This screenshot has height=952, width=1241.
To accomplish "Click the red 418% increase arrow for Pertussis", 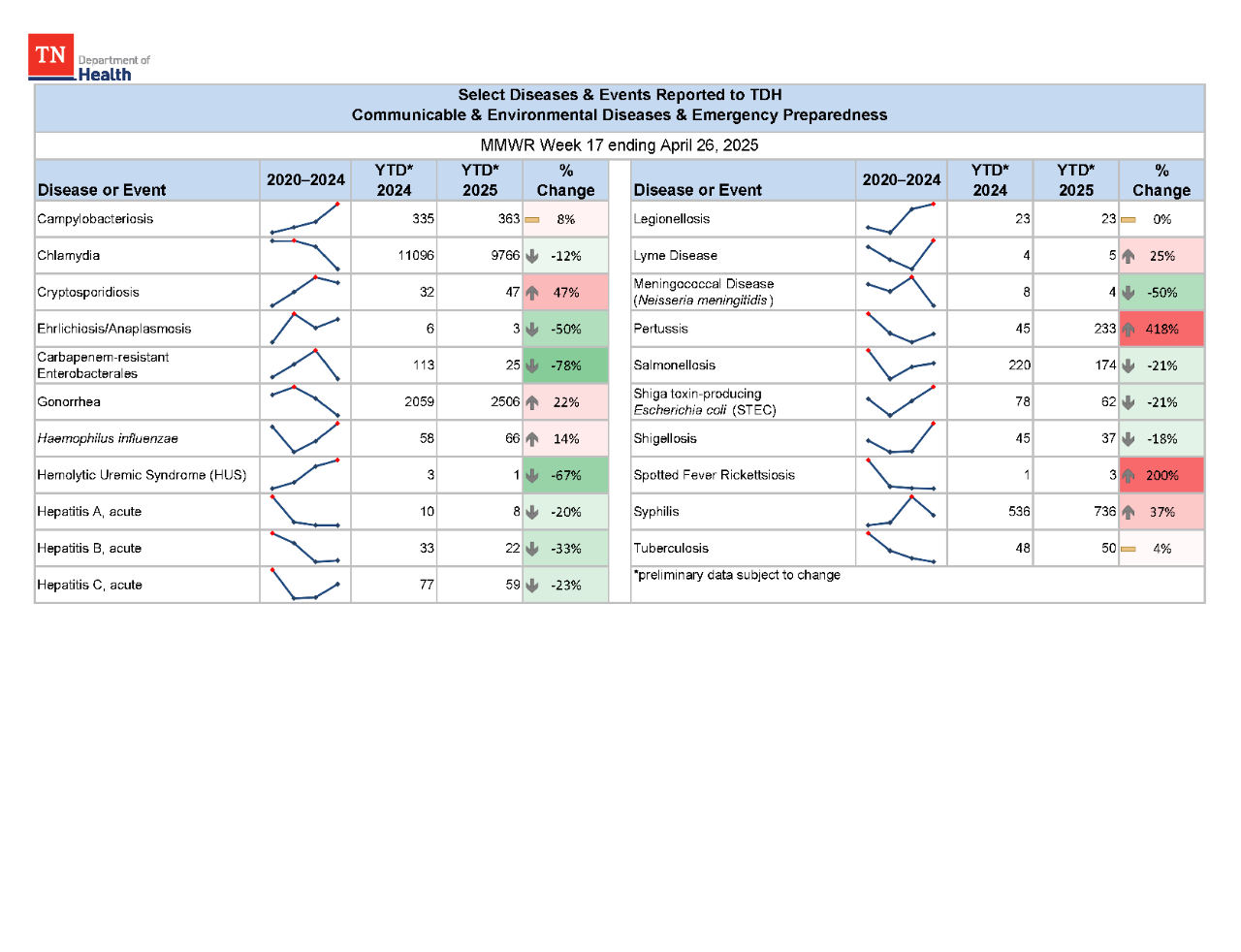I will pyautogui.click(x=1129, y=329).
